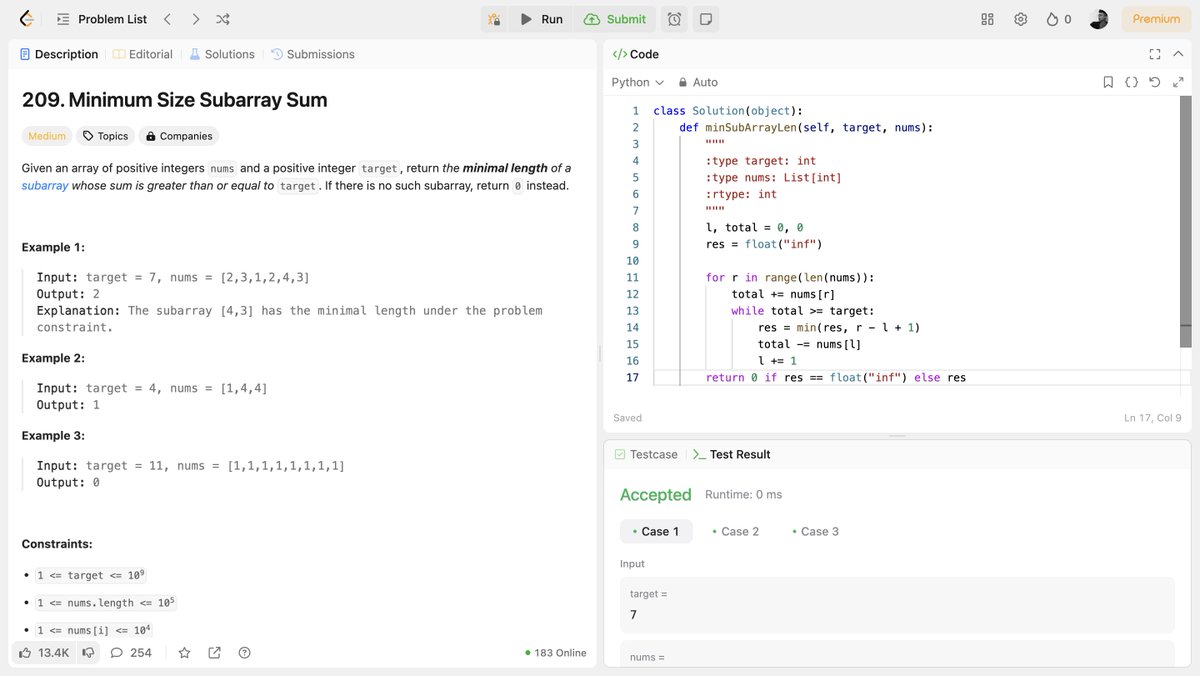Open the settings gear icon

[x=1020, y=19]
